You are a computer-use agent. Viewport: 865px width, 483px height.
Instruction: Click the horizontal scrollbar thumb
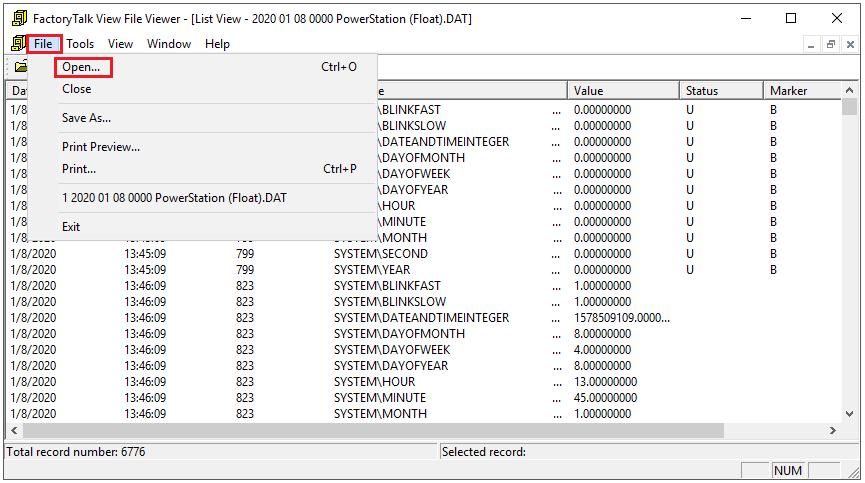tap(373, 430)
